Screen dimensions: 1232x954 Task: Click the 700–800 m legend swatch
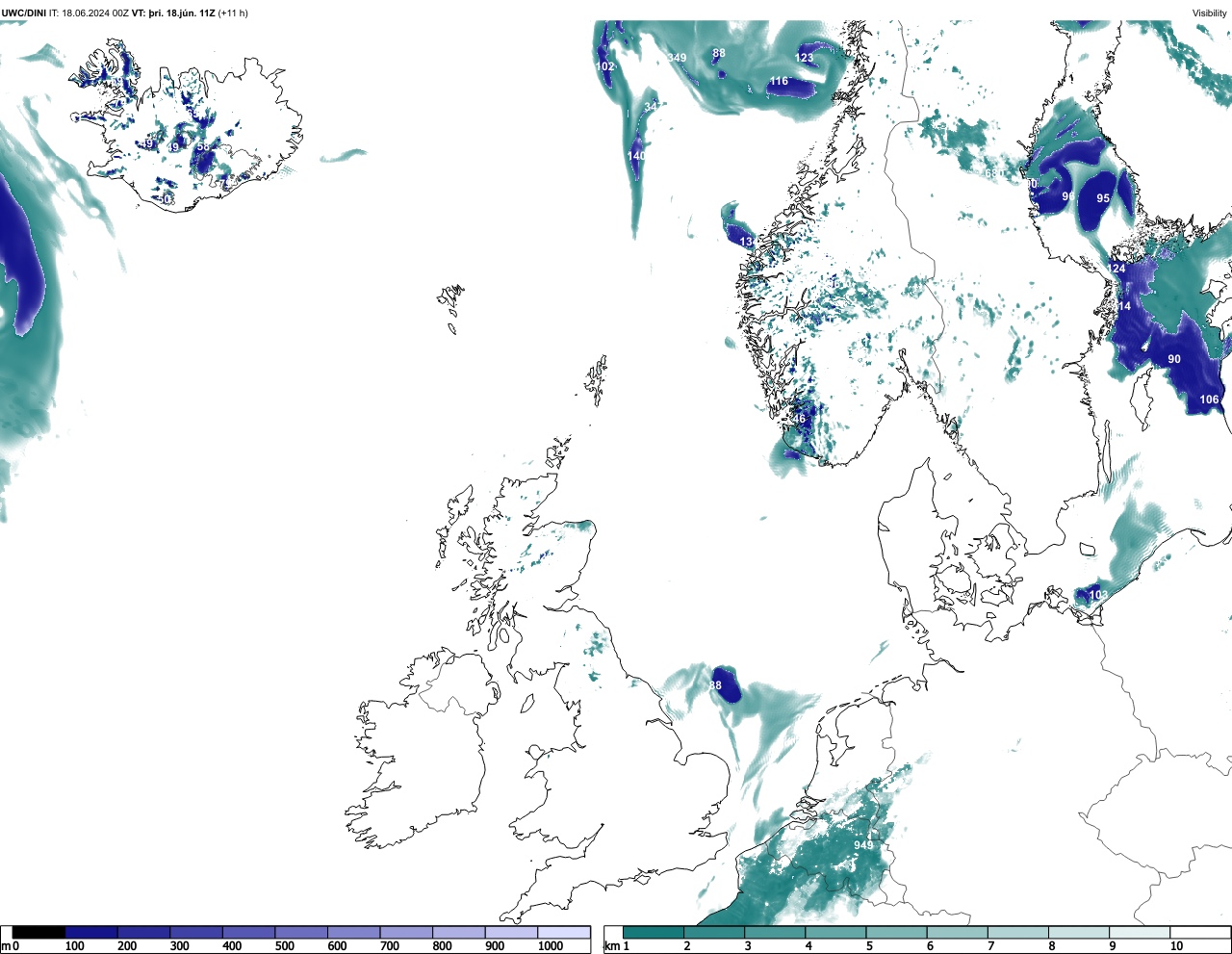pos(406,932)
